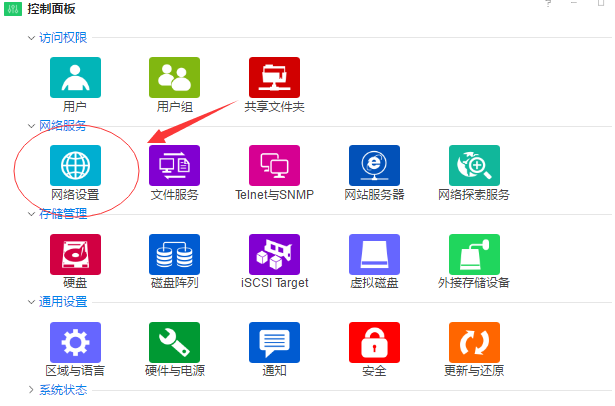This screenshot has width=615, height=406.
Task: Open the 用户组 (User Group) icon
Action: pyautogui.click(x=174, y=77)
